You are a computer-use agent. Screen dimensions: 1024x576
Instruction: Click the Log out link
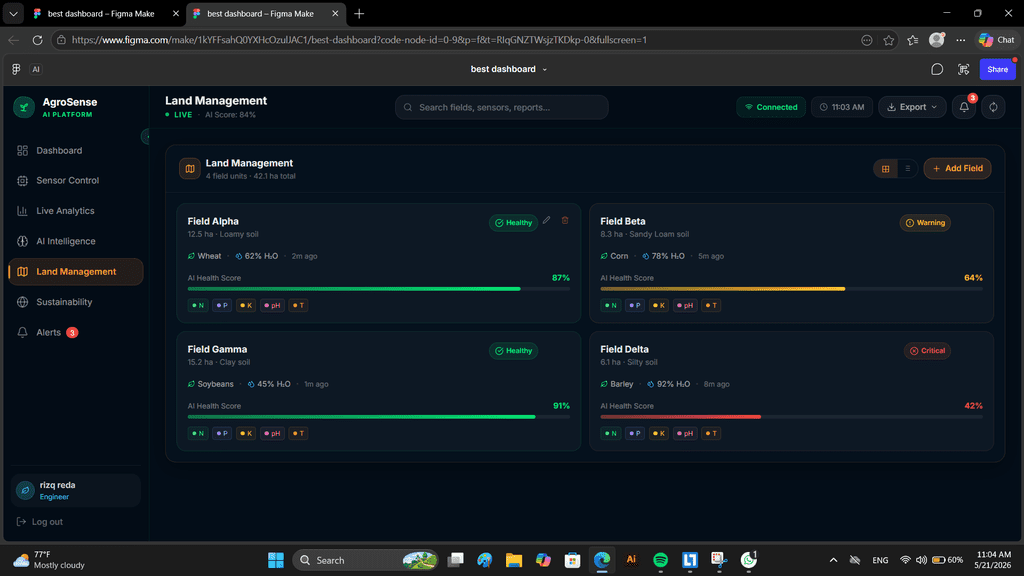pyautogui.click(x=40, y=522)
